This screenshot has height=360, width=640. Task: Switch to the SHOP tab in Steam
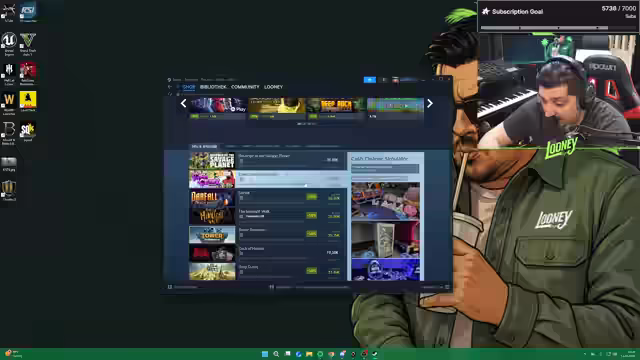tap(189, 87)
